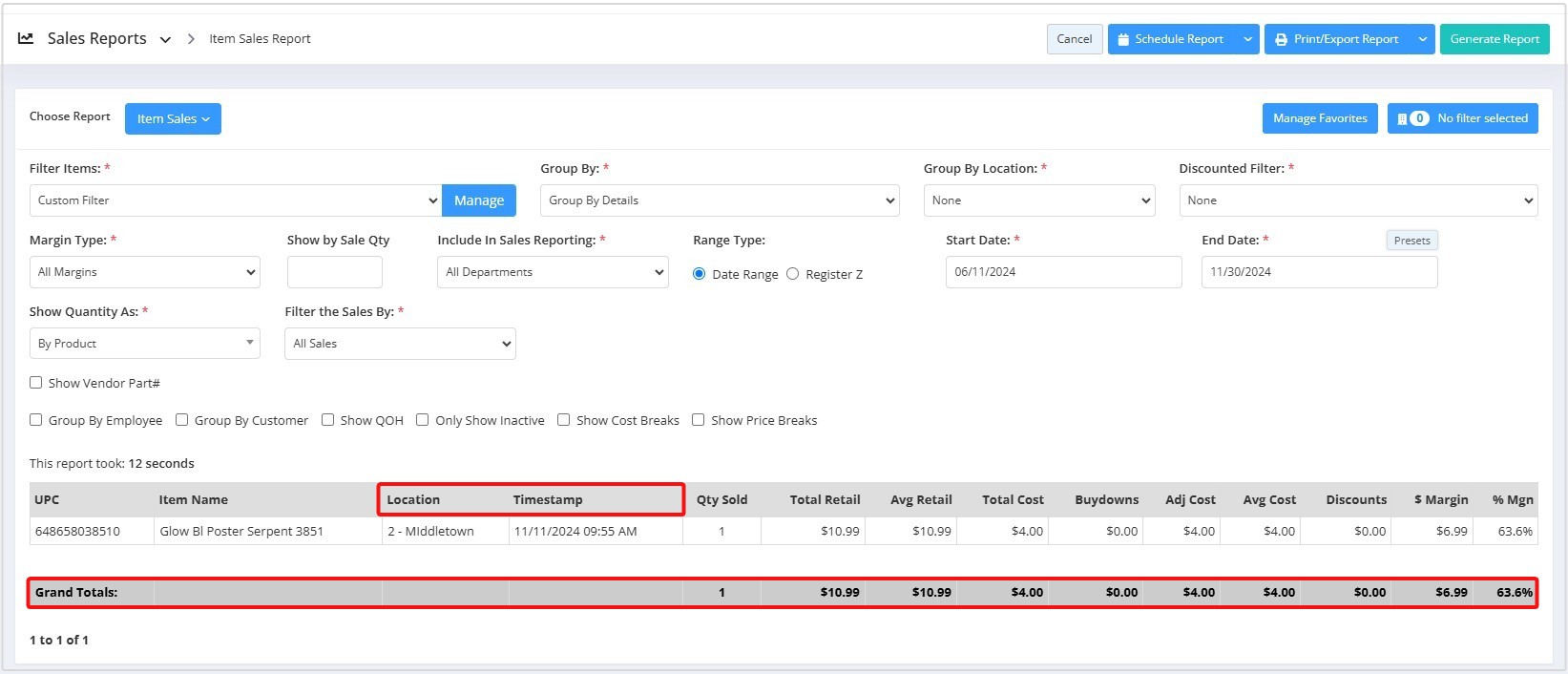Screen dimensions: 1568x674
Task: Click the Manage button beside Filter Items
Action: (479, 200)
